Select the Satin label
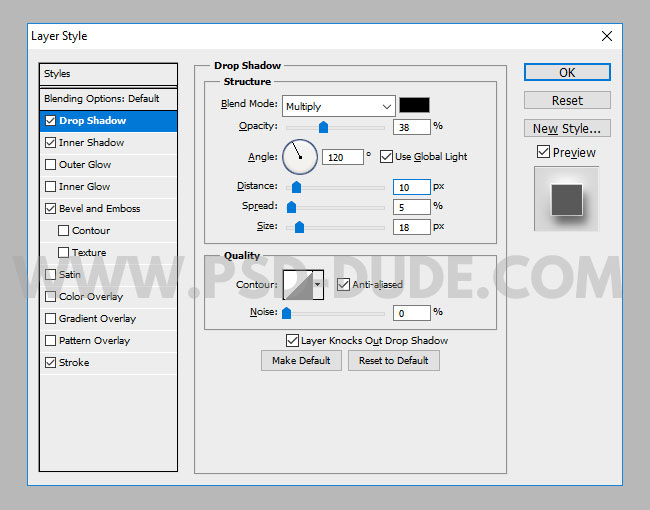 click(70, 274)
